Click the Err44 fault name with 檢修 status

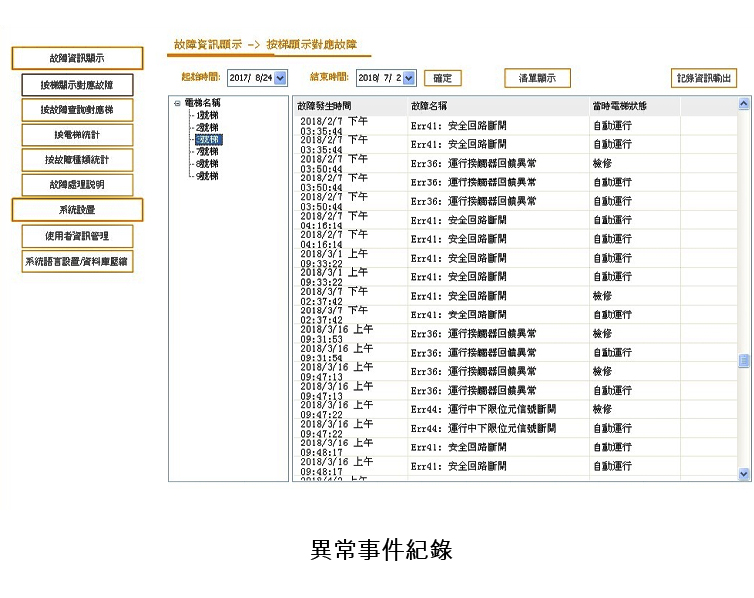coord(483,409)
